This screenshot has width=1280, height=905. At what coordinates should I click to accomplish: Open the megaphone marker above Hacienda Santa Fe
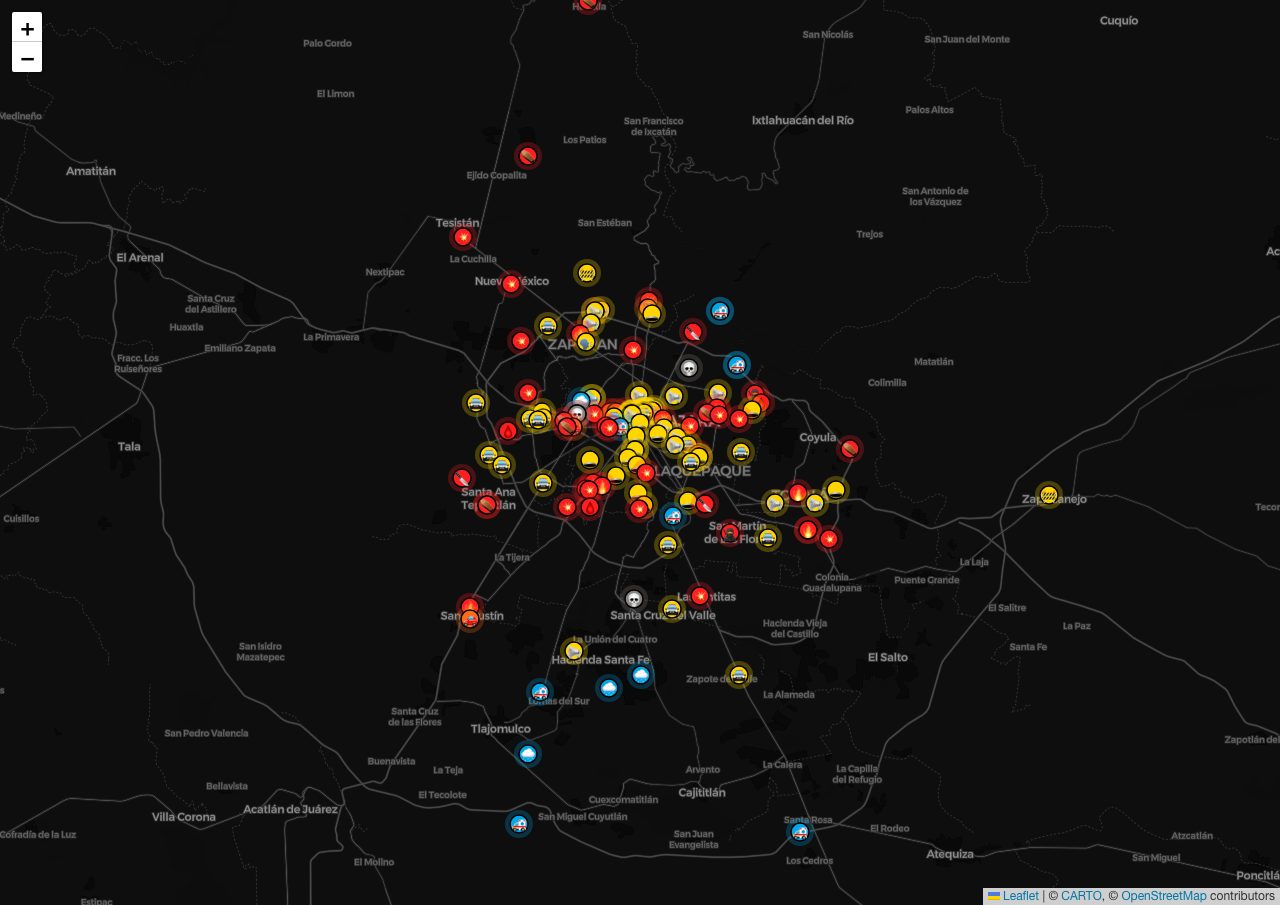[573, 651]
